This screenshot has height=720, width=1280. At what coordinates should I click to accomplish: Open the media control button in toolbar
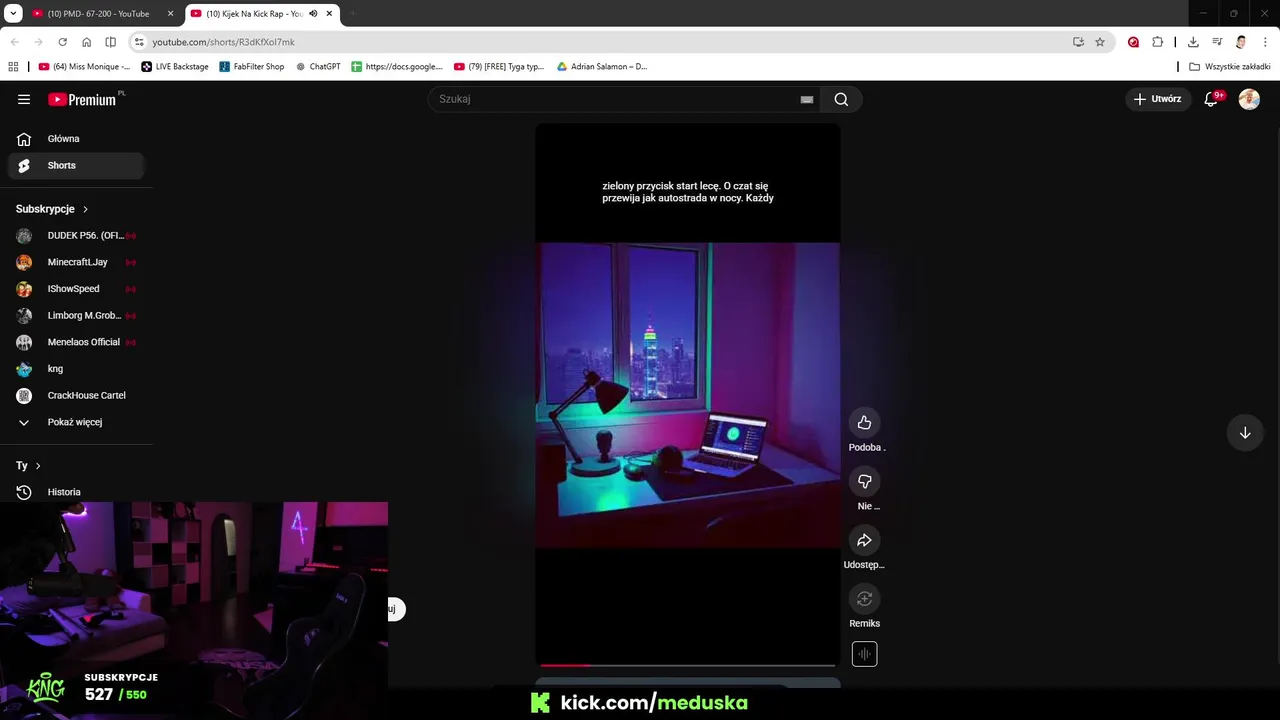[1217, 42]
